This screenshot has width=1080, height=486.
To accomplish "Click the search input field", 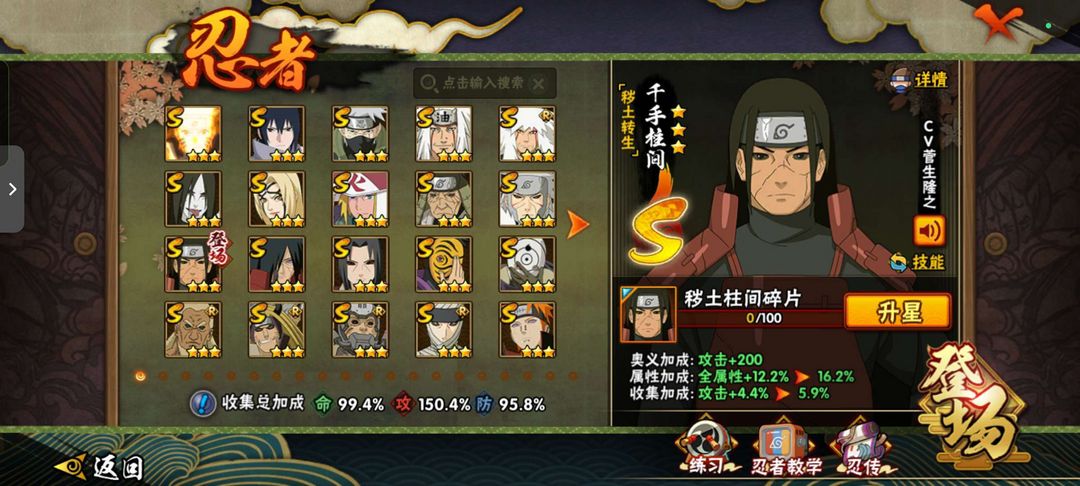I will click(x=484, y=83).
